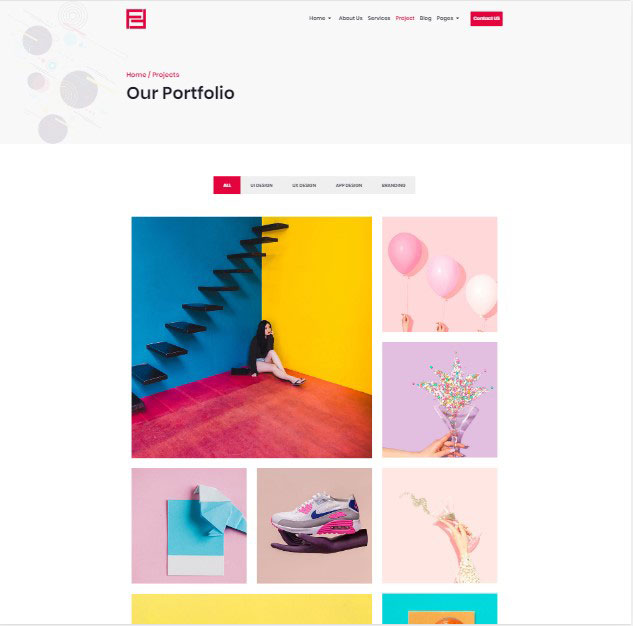Viewport: 633px width, 626px height.
Task: Click the Contact Us button
Action: (486, 19)
